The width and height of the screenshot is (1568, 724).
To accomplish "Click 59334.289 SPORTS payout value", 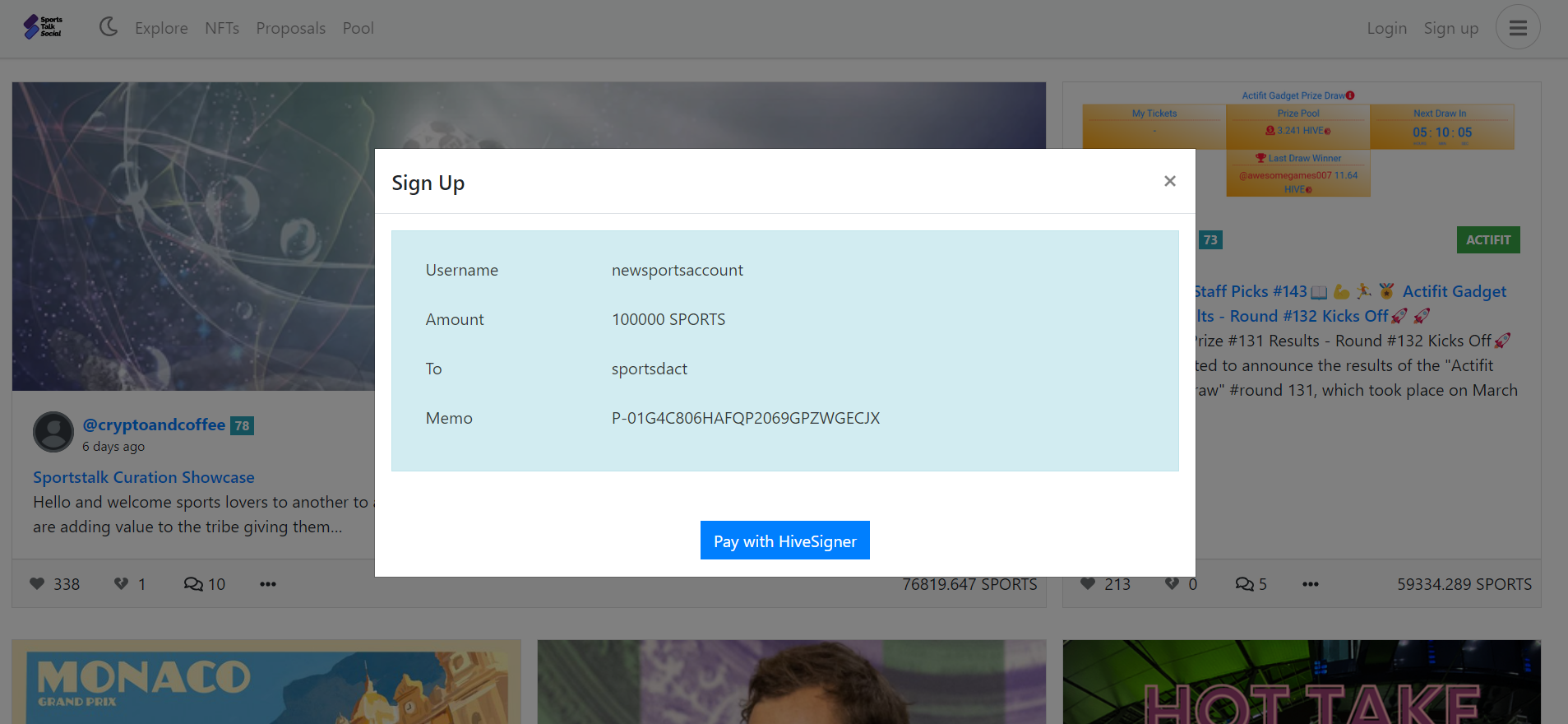I will click(x=1464, y=584).
